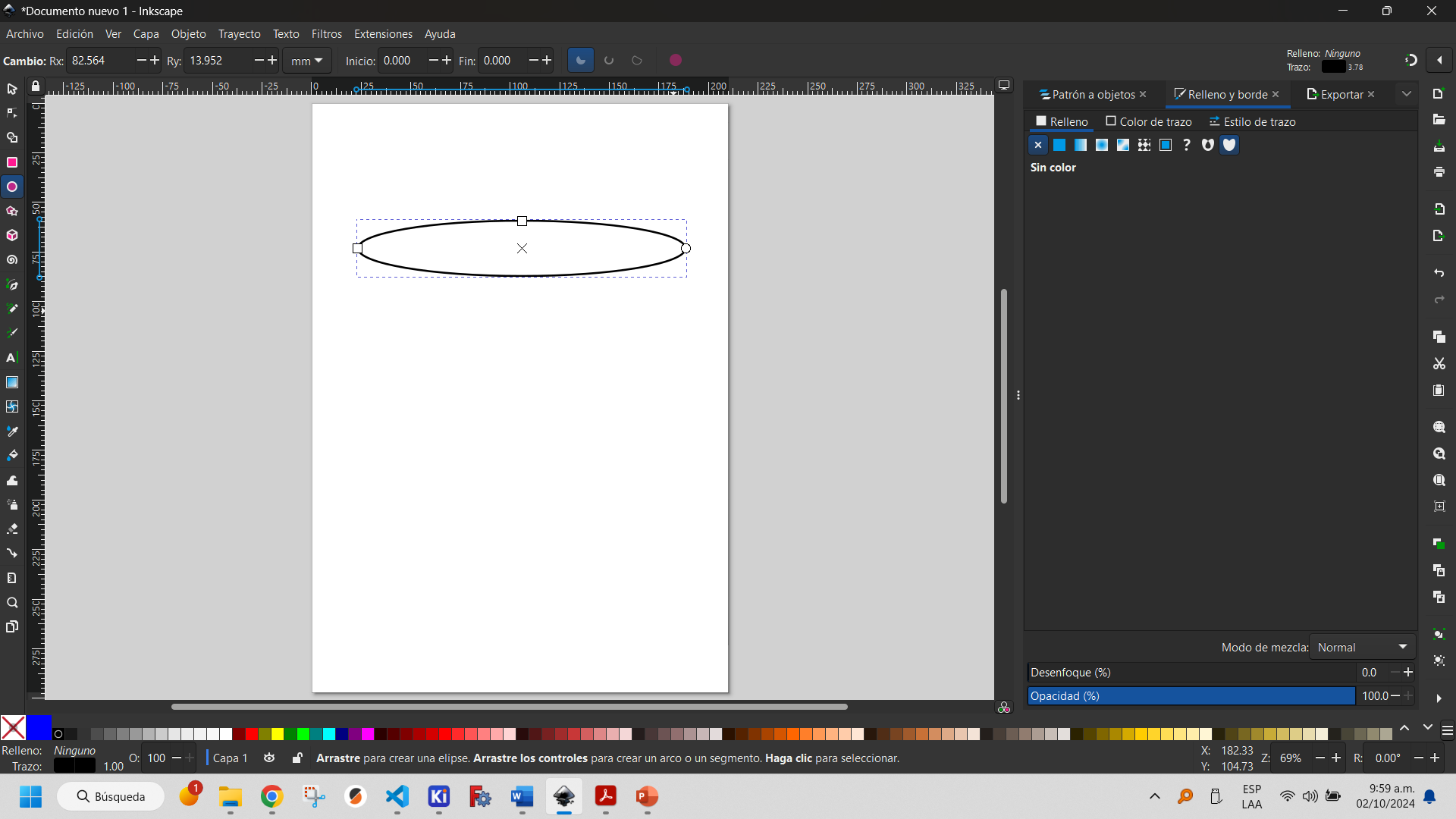The width and height of the screenshot is (1456, 819).
Task: Click the Spray tool icon
Action: coord(12,504)
